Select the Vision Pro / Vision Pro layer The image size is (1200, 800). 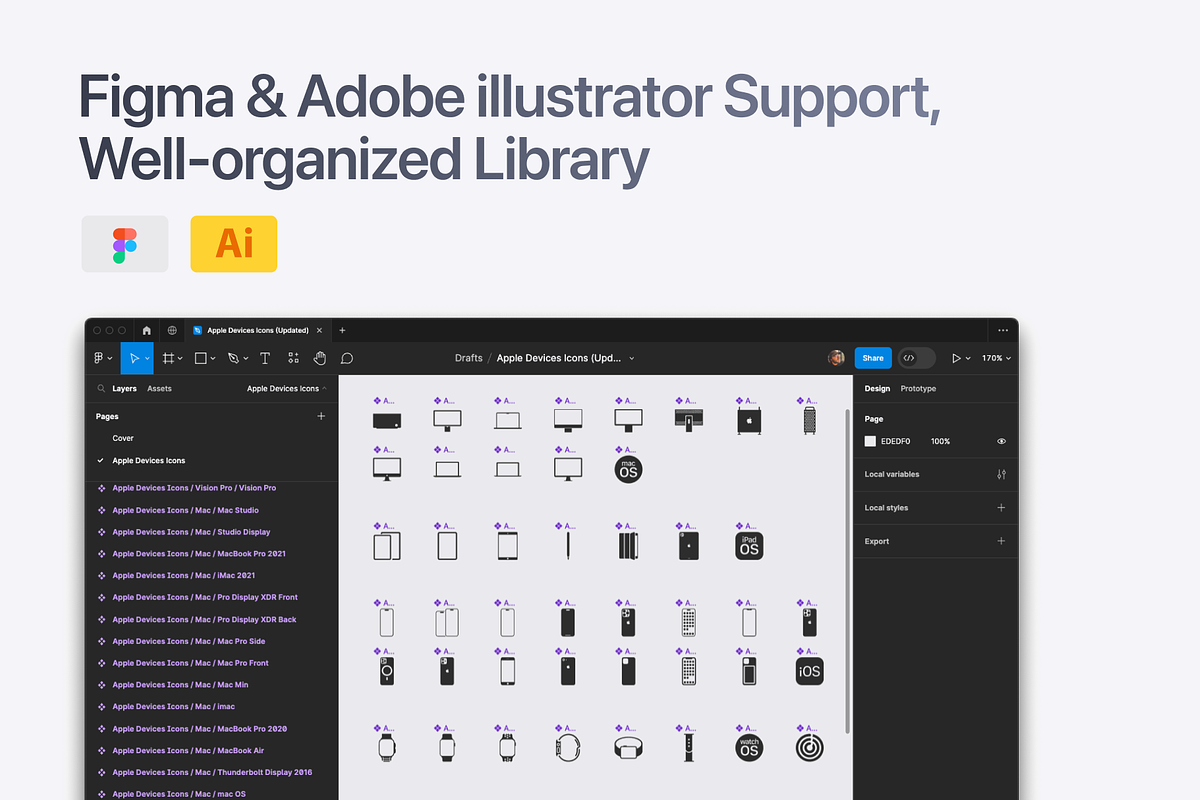click(194, 488)
